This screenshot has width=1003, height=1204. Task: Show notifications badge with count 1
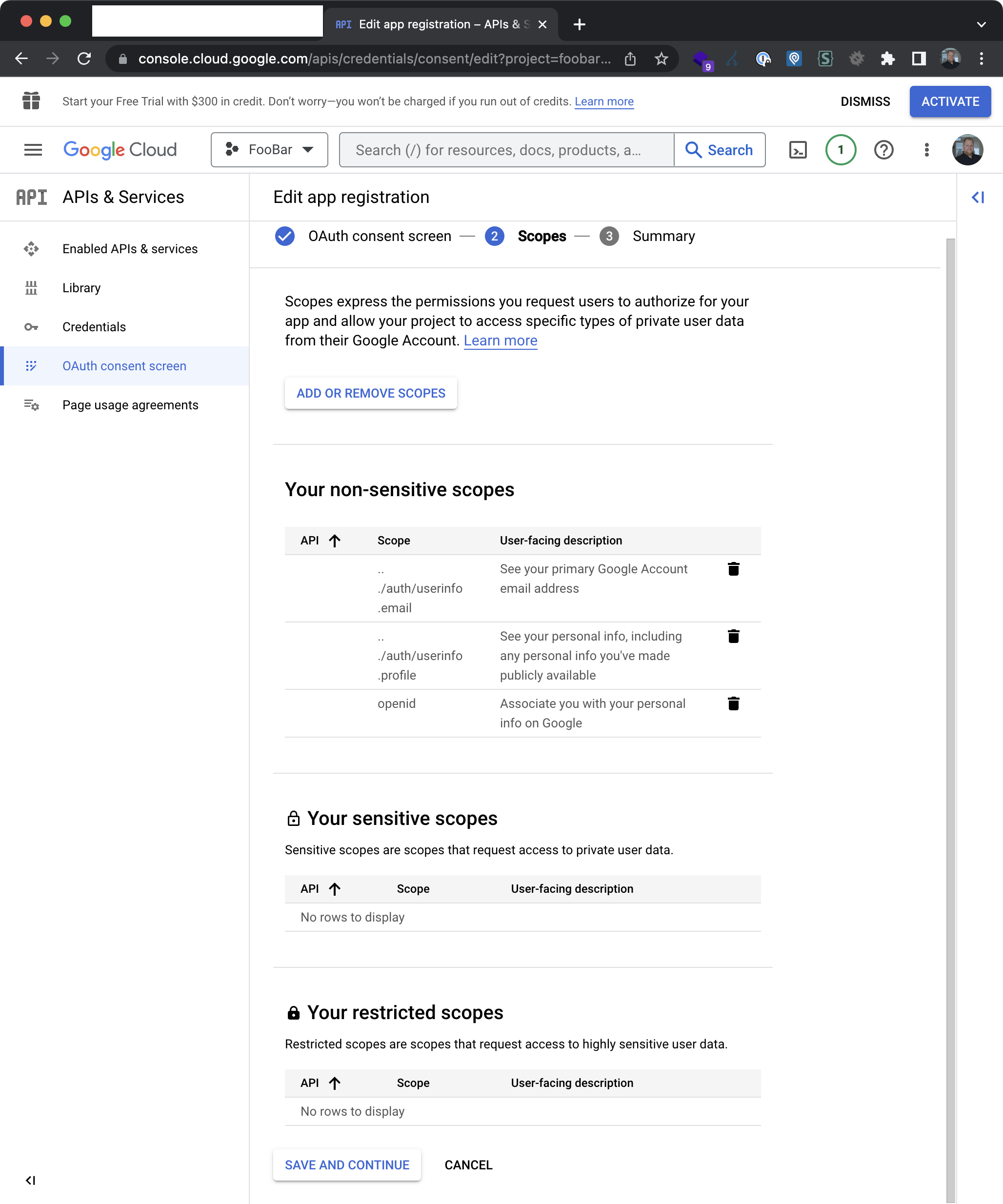tap(840, 150)
